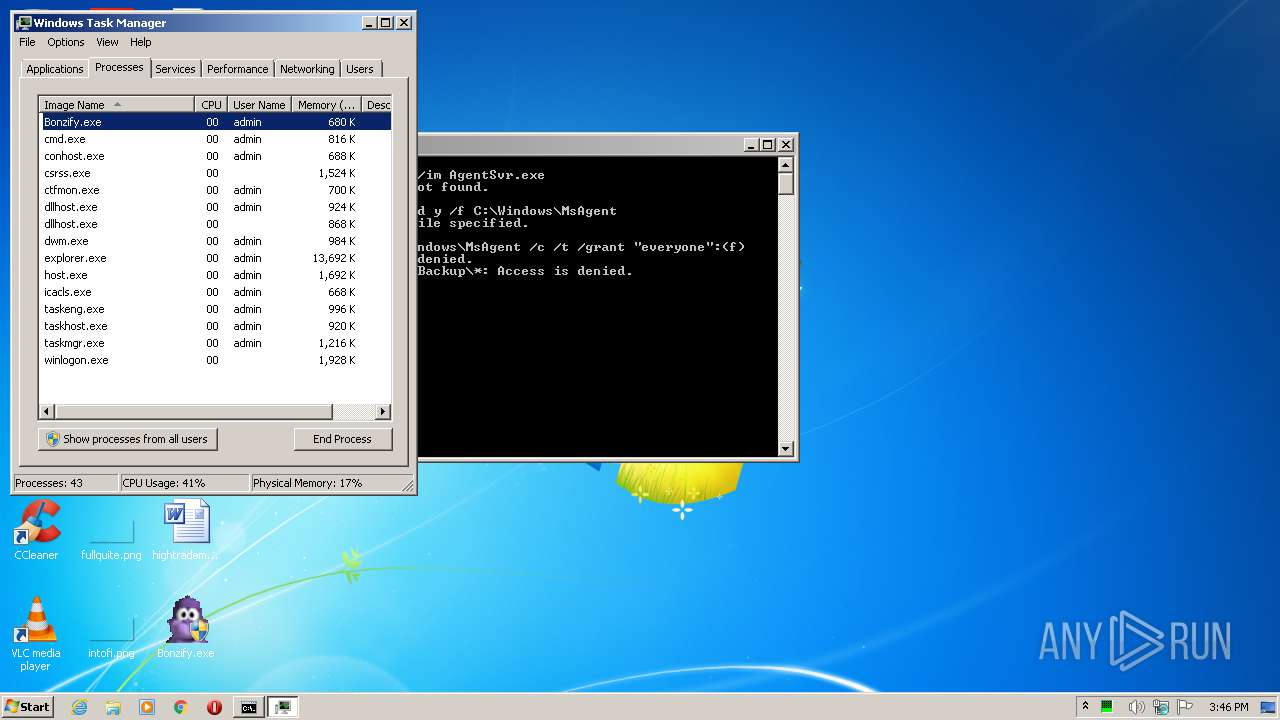
Task: Select the fullquite.png desktop file
Action: click(x=111, y=538)
